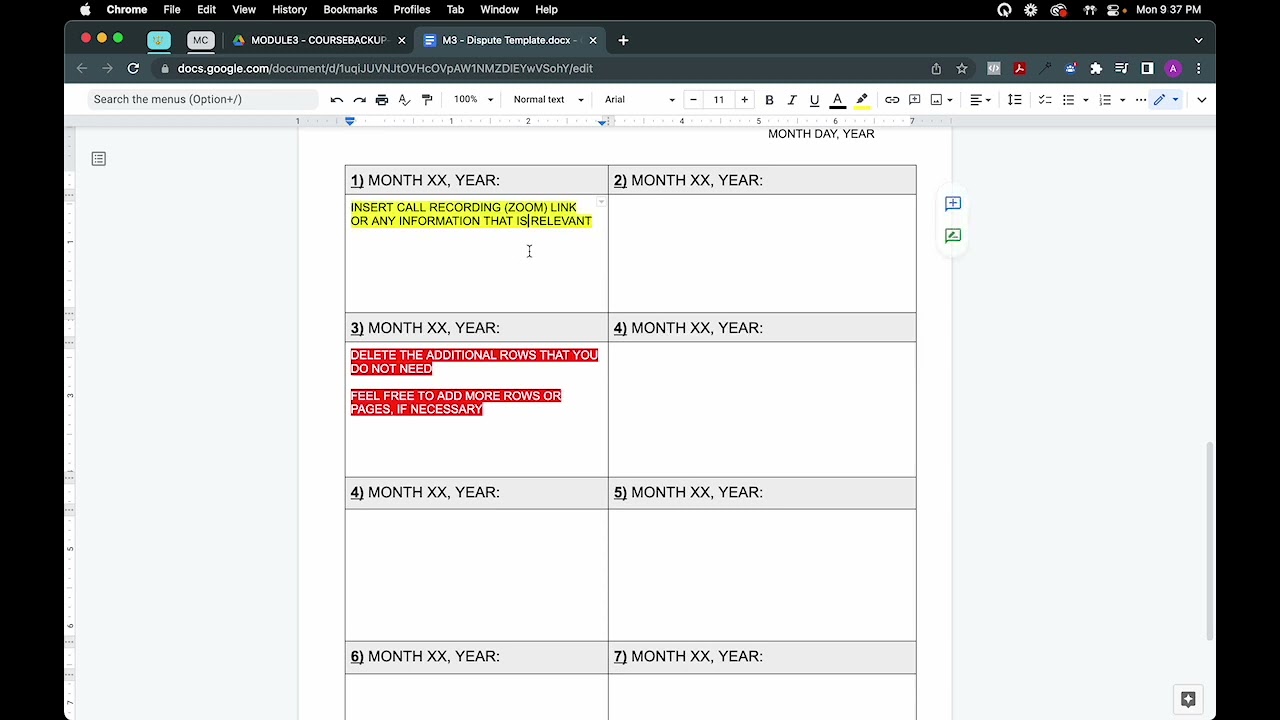Screen dimensions: 1280x720
Task: Print the document via toolbar icon
Action: [382, 99]
